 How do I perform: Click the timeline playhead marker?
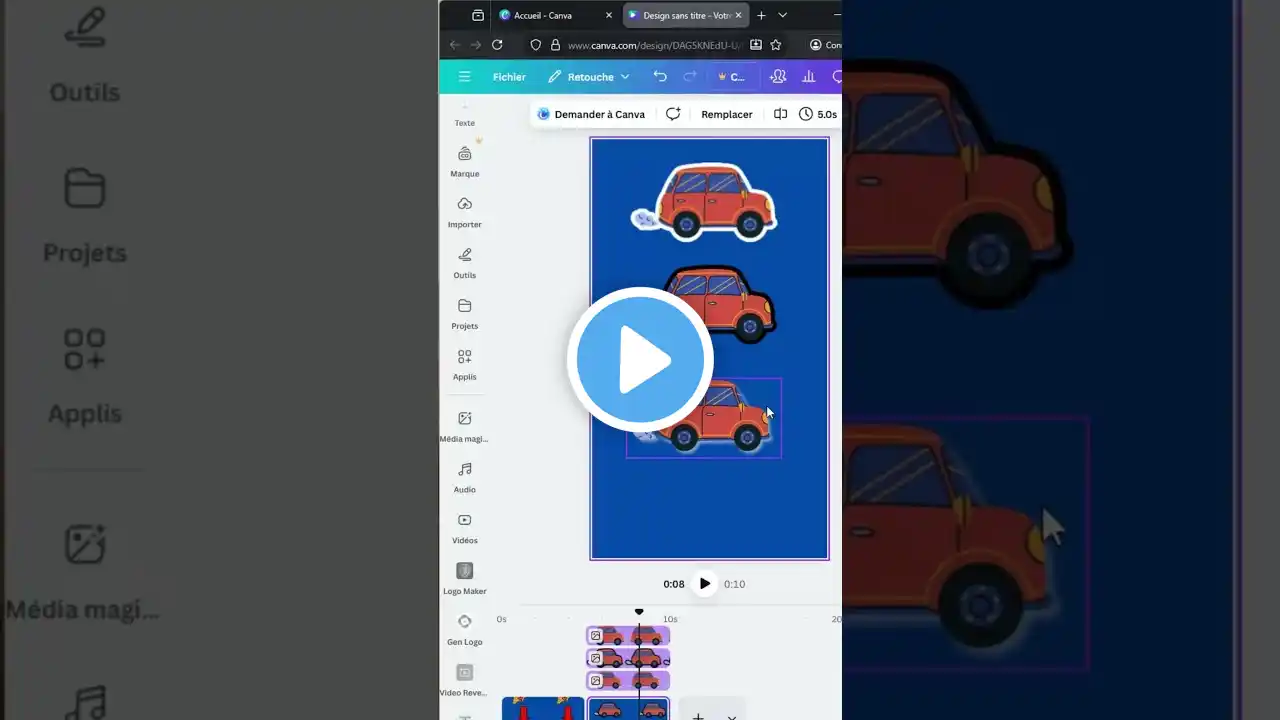(x=639, y=612)
